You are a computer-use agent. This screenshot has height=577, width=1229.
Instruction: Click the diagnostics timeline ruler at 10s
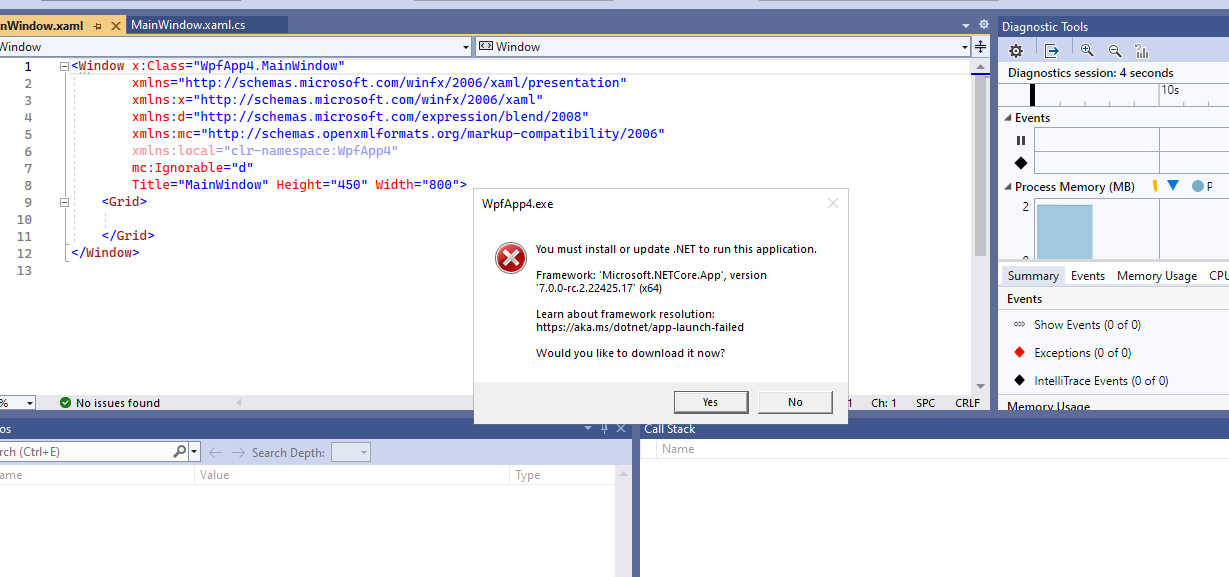(x=1170, y=90)
